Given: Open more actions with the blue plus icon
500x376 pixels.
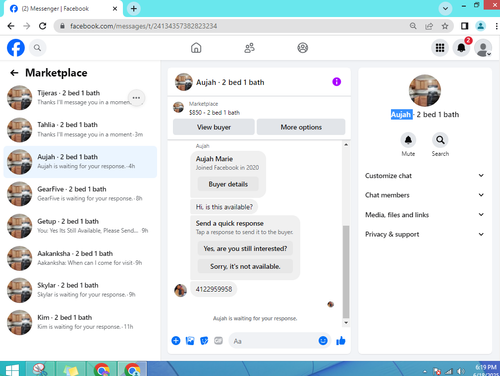Looking at the screenshot, I should pos(176,341).
